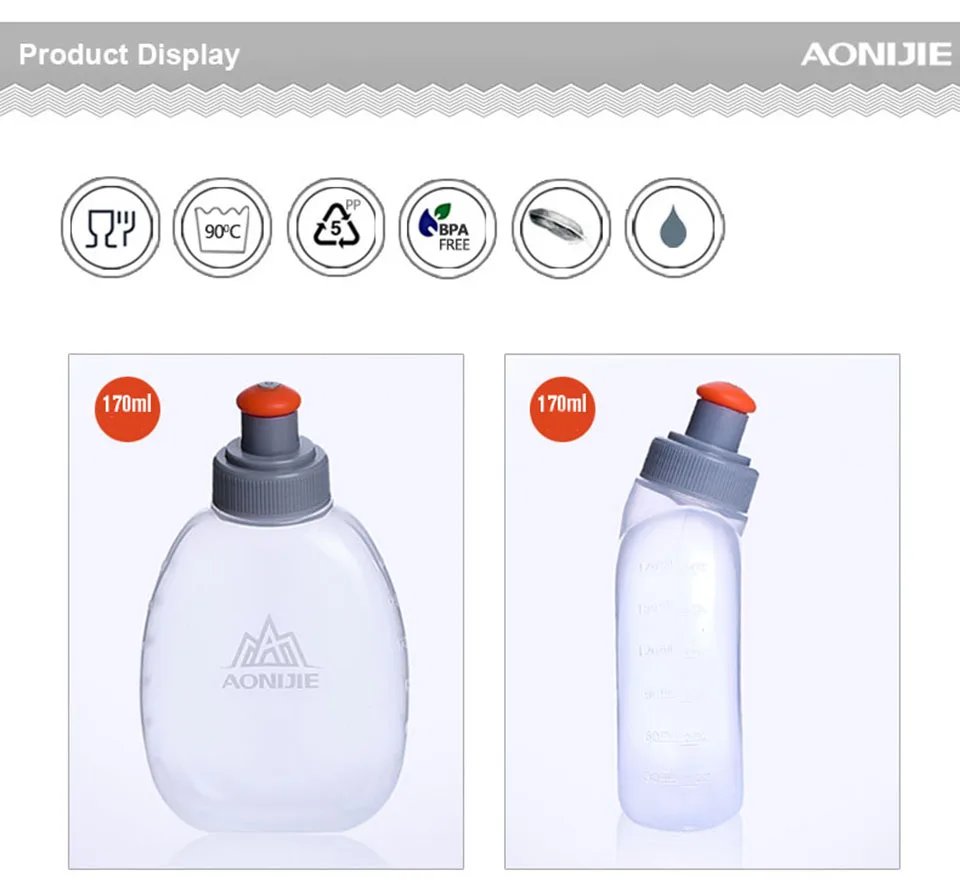The width and height of the screenshot is (960, 882).
Task: Click the lightweight feather icon
Action: [561, 228]
